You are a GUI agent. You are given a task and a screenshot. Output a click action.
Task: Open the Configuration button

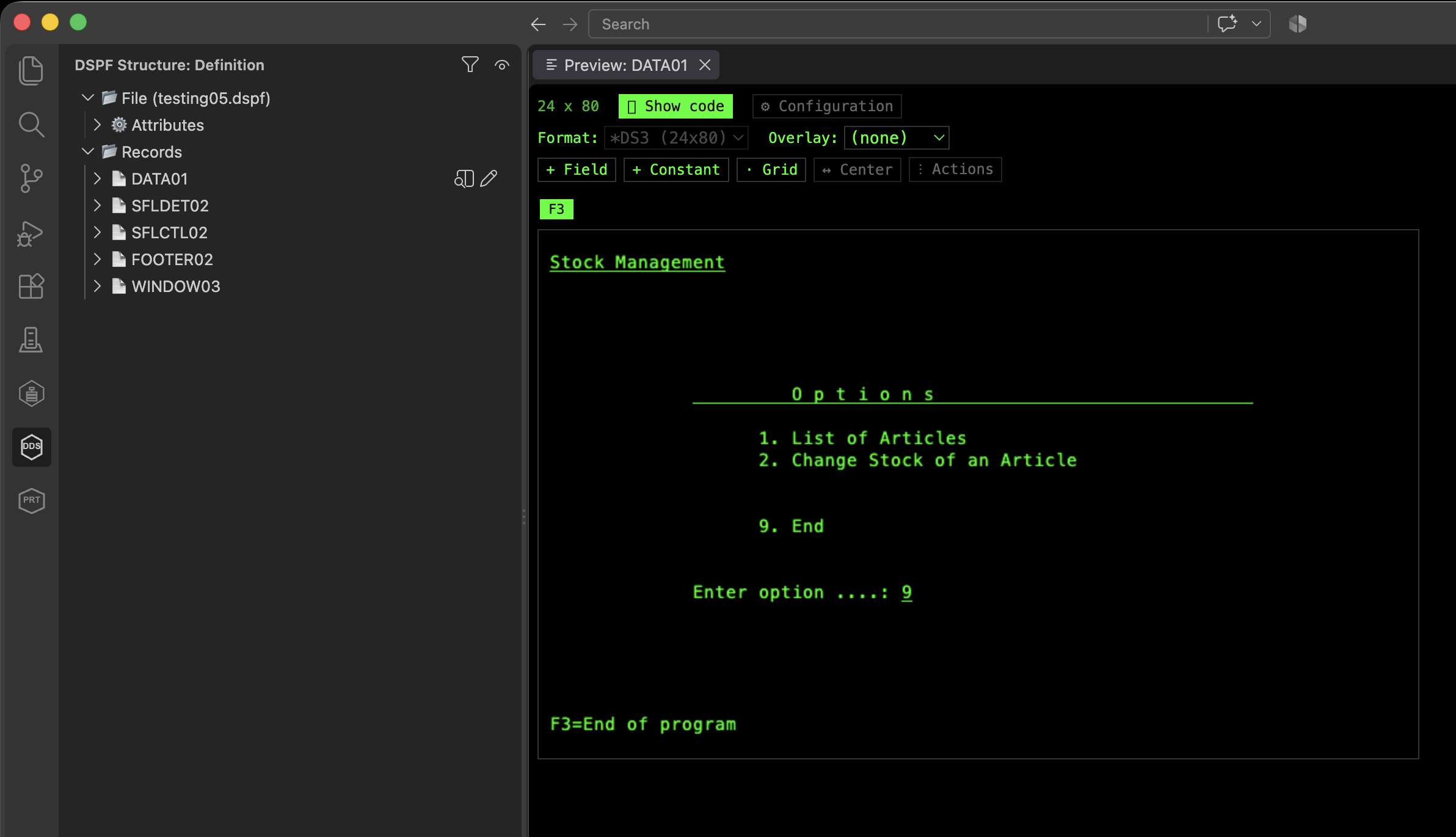(x=827, y=106)
